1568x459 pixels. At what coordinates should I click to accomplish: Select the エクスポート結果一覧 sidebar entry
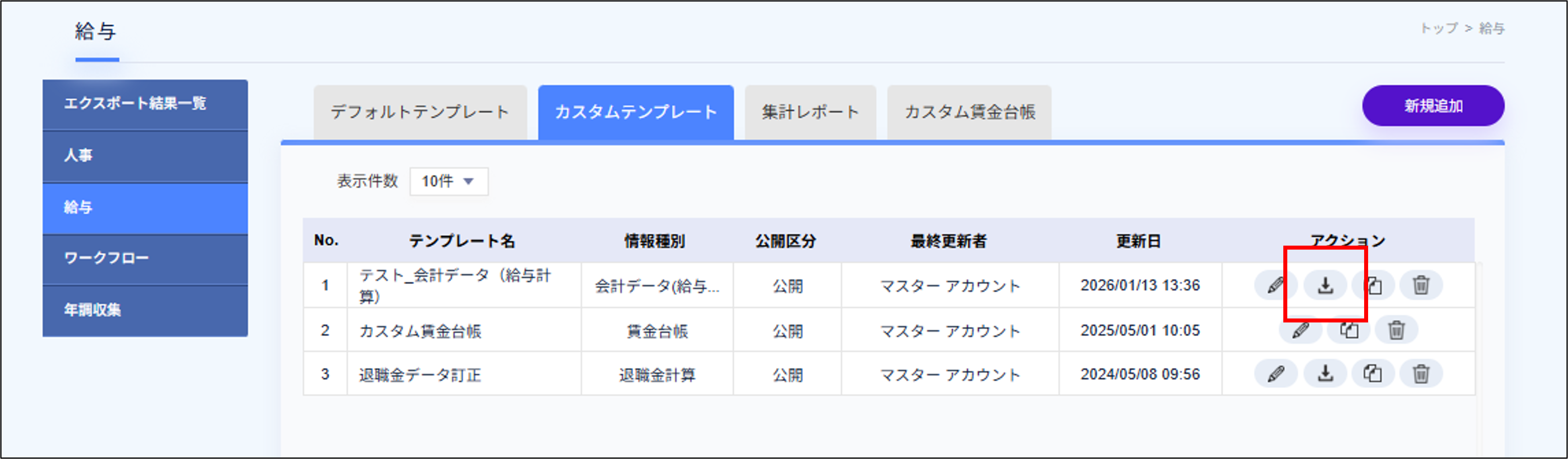[x=144, y=104]
